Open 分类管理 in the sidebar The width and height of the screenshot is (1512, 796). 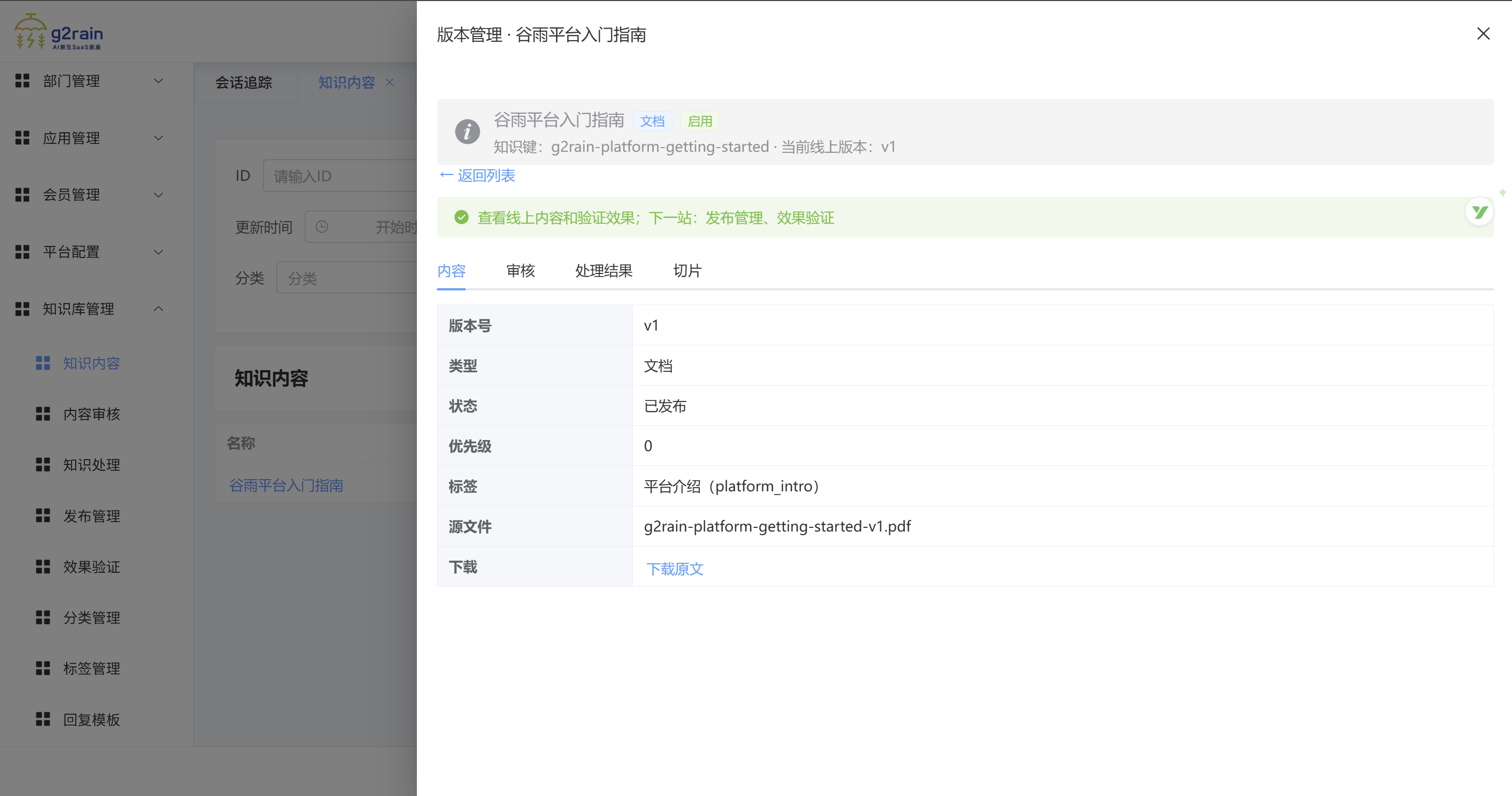click(92, 618)
